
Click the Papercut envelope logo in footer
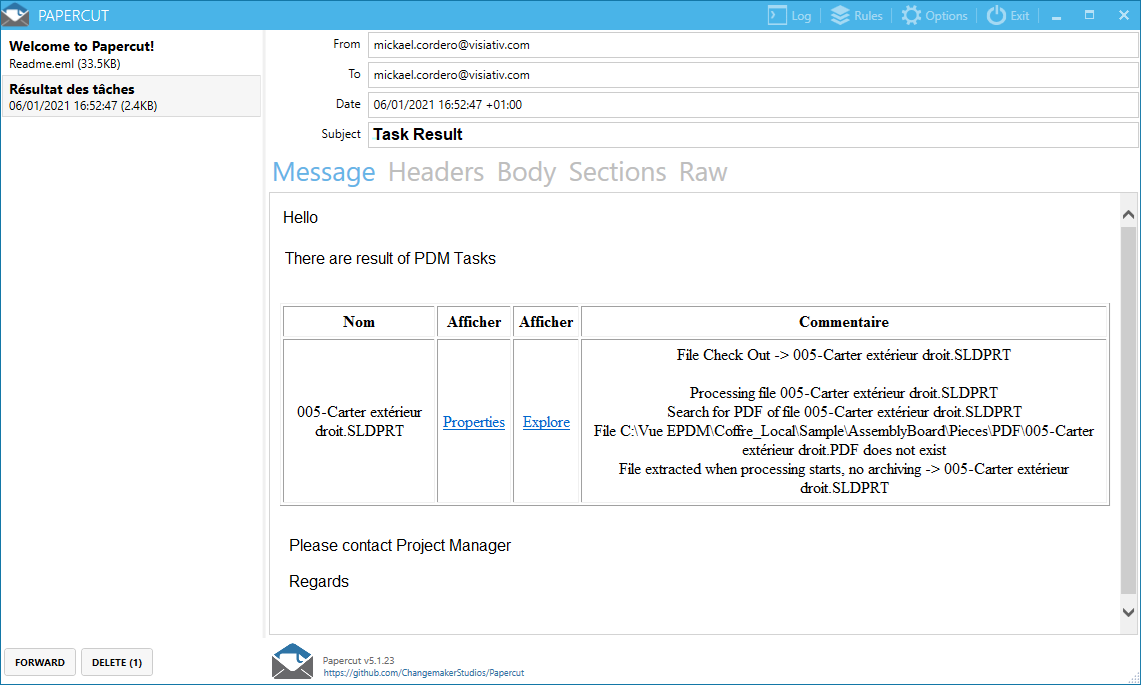pos(292,662)
